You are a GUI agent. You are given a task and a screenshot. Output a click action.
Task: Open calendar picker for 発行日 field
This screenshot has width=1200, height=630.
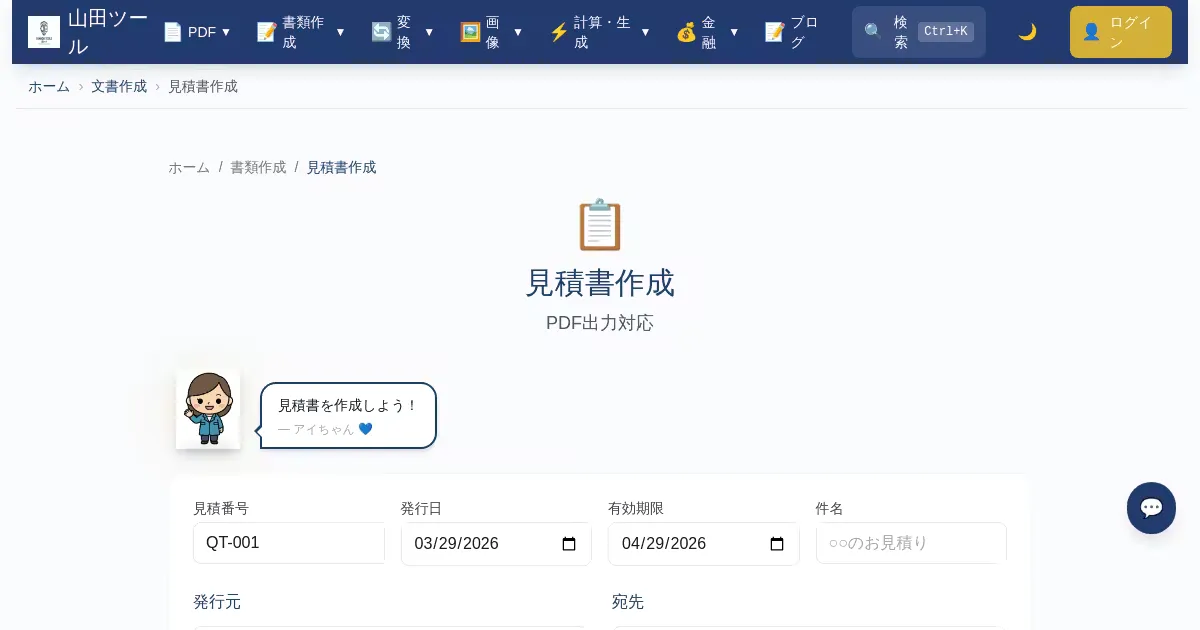[x=569, y=544]
